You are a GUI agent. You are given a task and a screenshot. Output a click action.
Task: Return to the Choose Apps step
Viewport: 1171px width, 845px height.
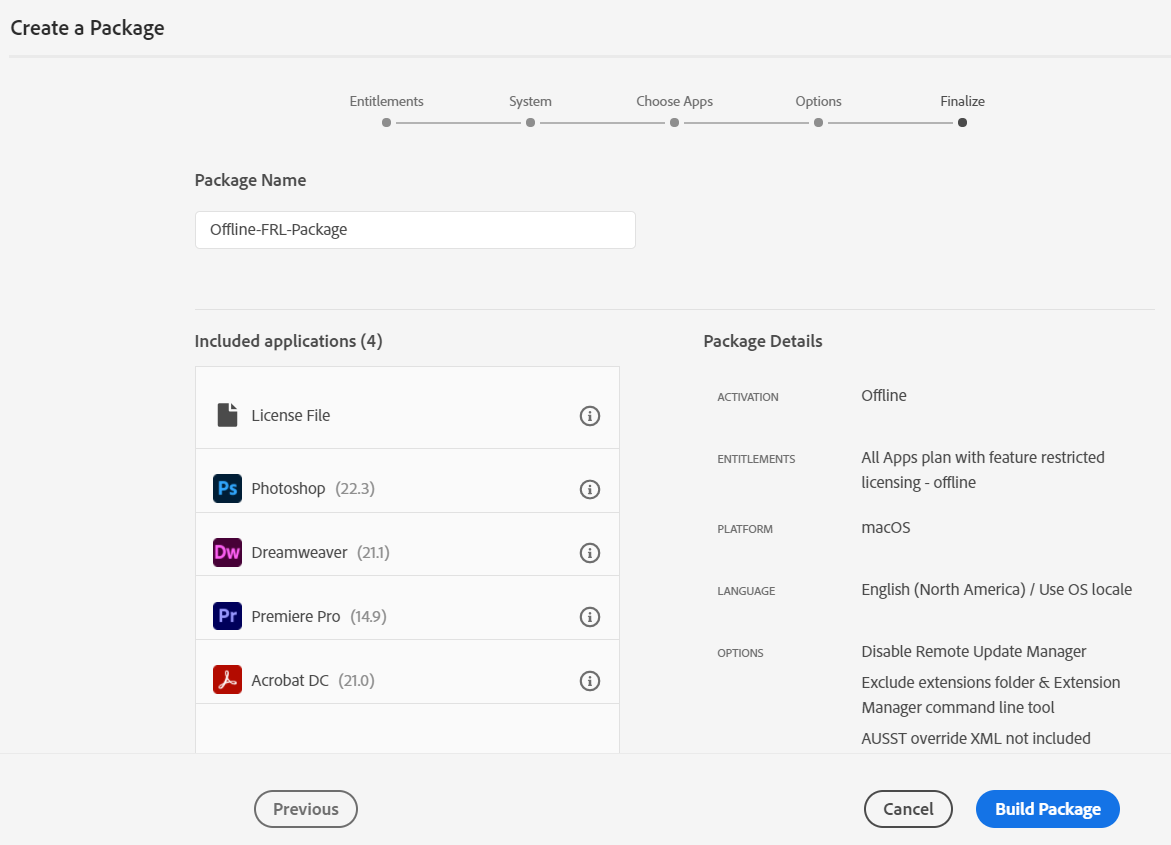point(675,122)
